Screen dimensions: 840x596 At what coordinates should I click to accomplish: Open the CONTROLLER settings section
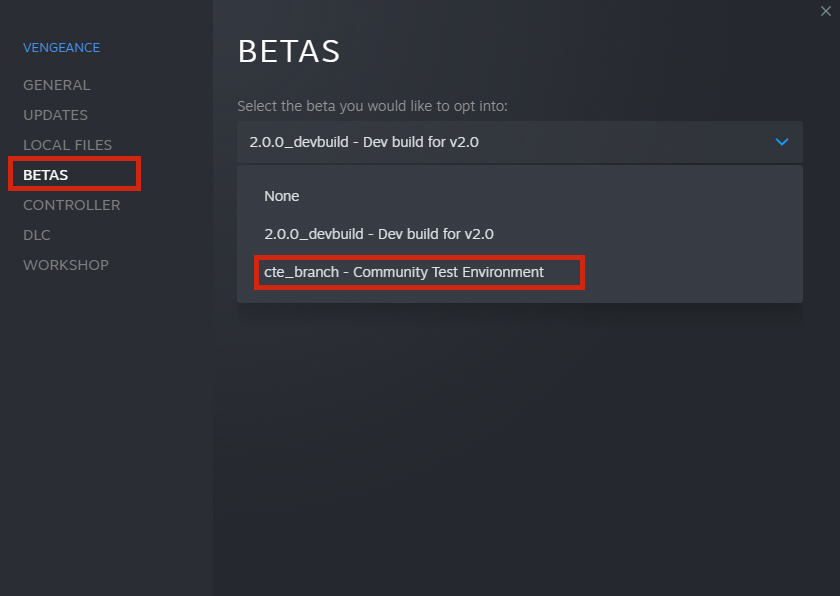[x=71, y=205]
